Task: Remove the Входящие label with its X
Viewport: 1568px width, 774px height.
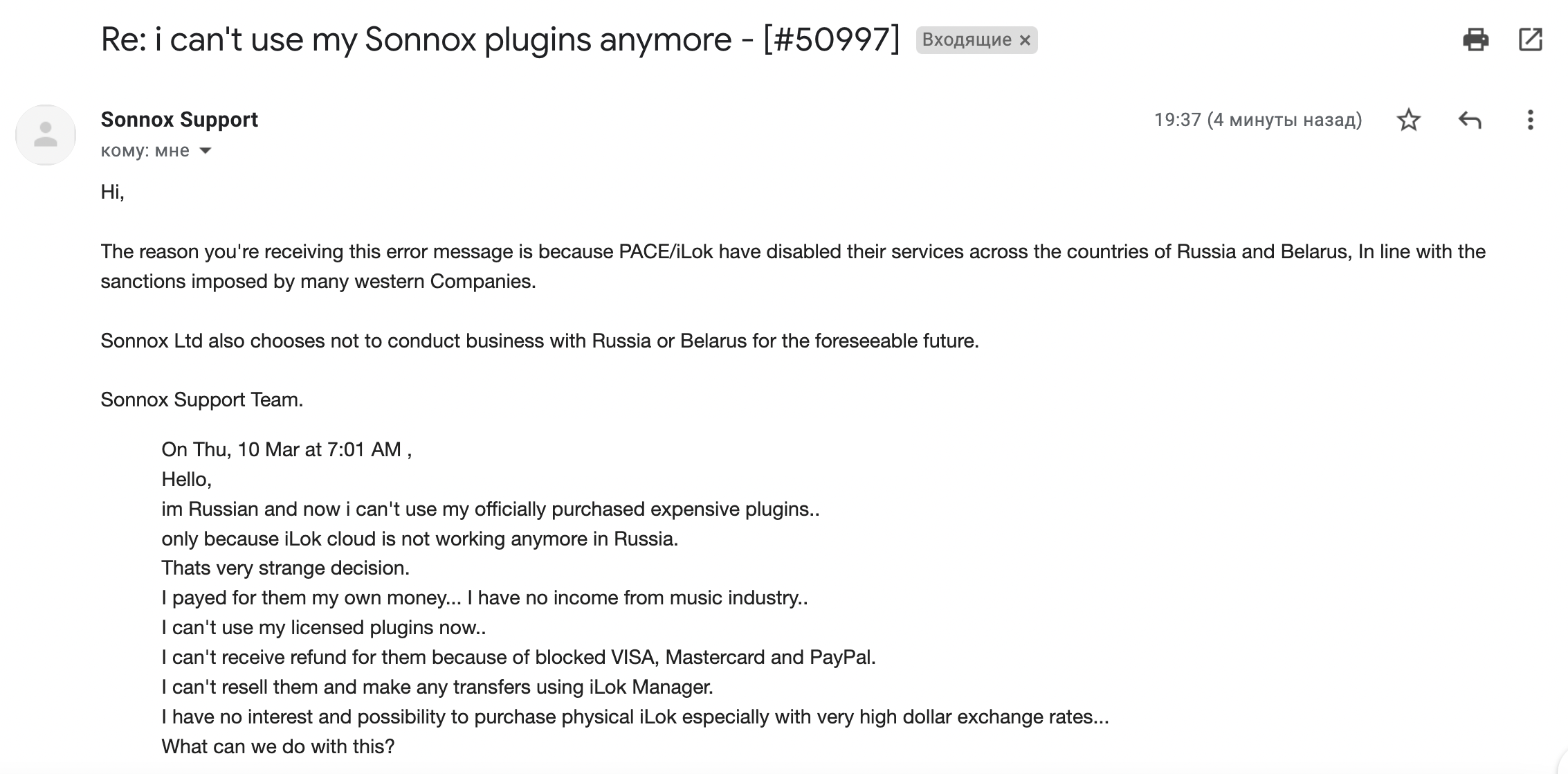Action: point(1025,40)
